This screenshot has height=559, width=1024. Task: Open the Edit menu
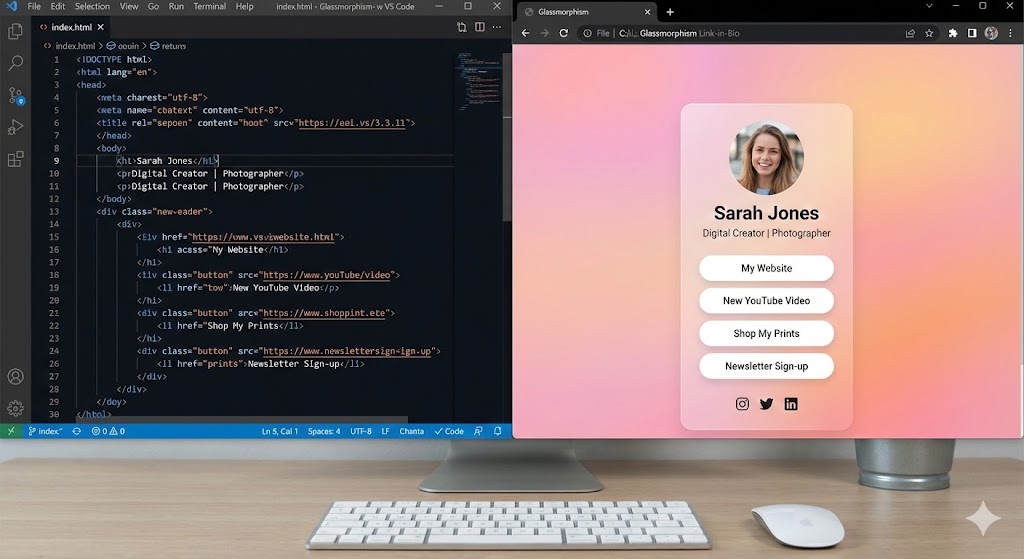coord(58,7)
